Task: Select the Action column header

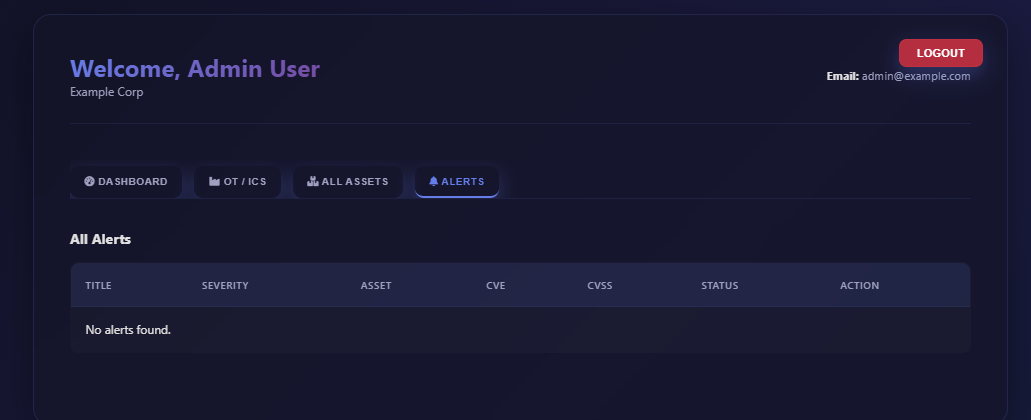Action: pos(860,286)
